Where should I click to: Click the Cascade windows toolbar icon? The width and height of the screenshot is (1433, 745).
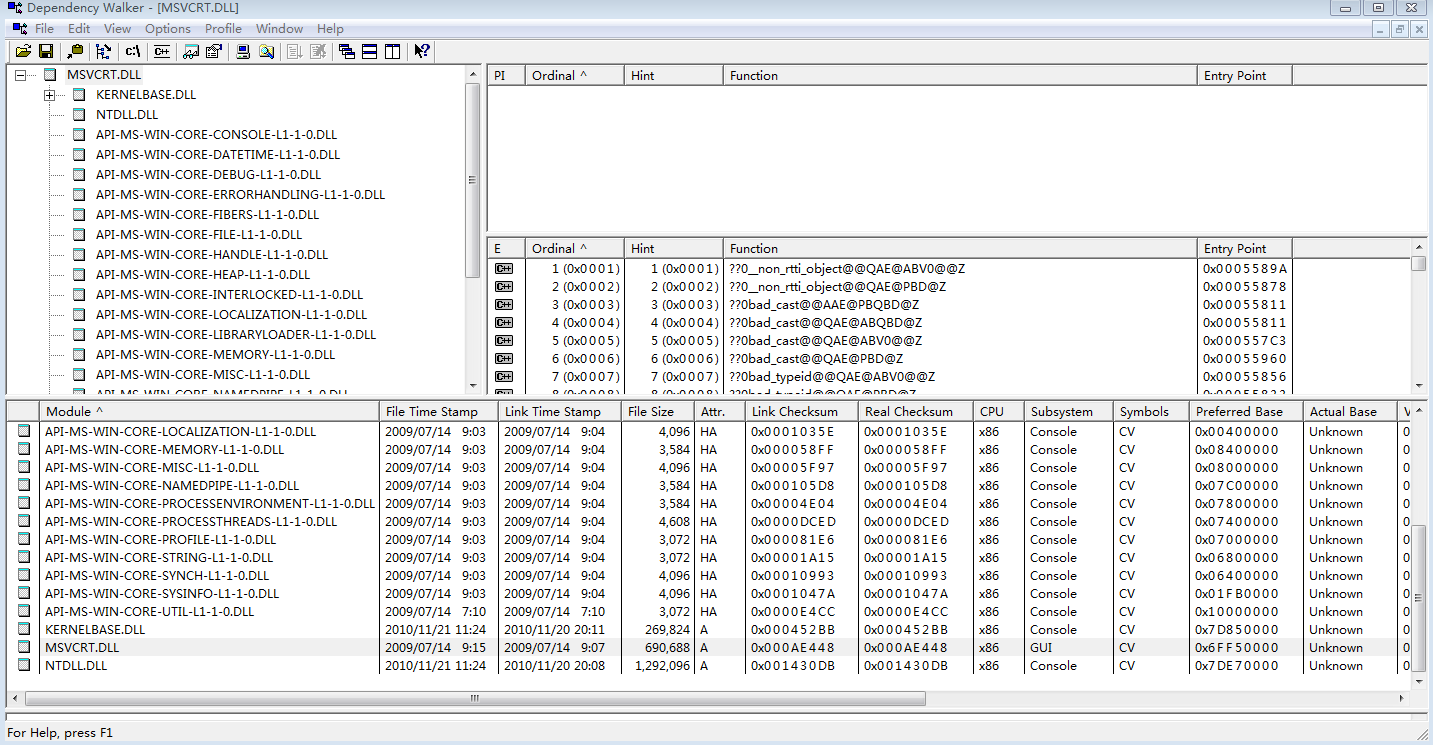point(347,51)
